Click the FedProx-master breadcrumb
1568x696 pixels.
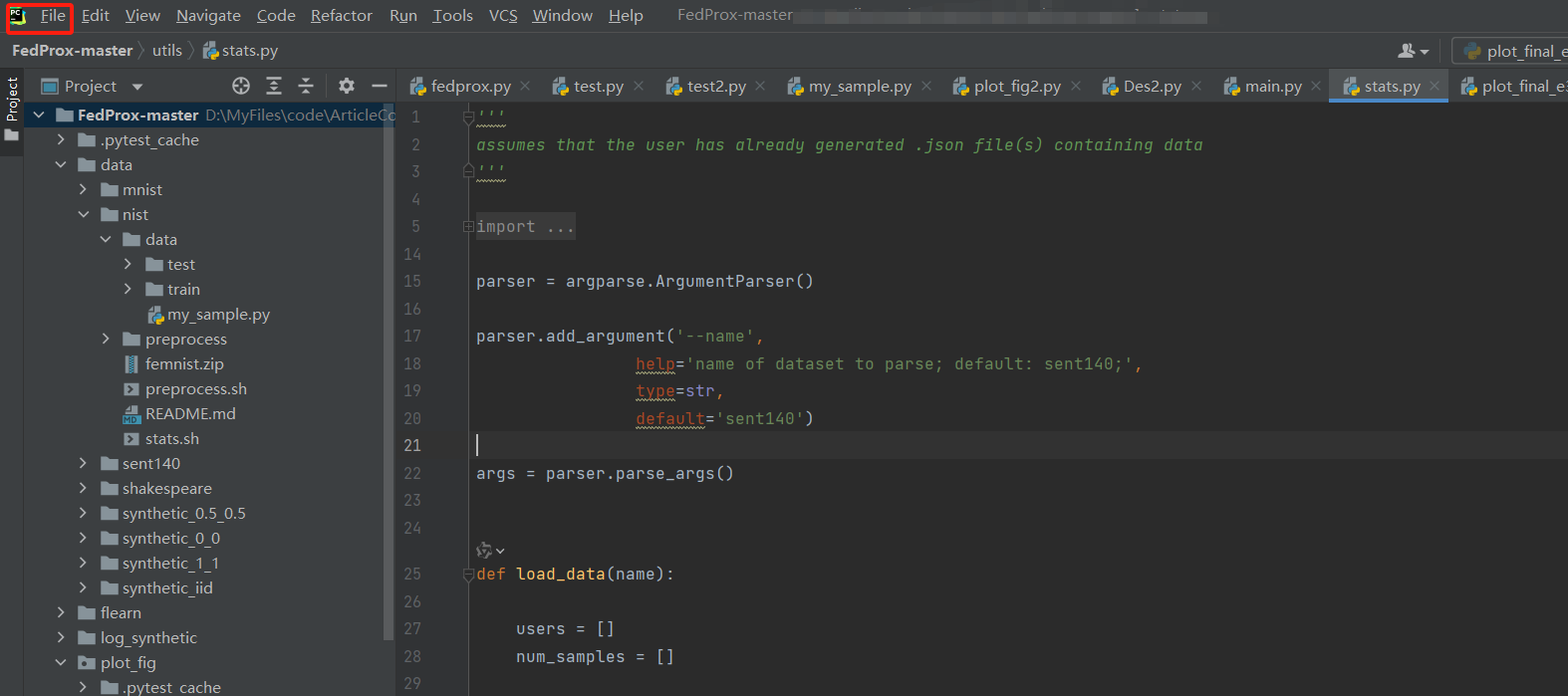tap(72, 51)
